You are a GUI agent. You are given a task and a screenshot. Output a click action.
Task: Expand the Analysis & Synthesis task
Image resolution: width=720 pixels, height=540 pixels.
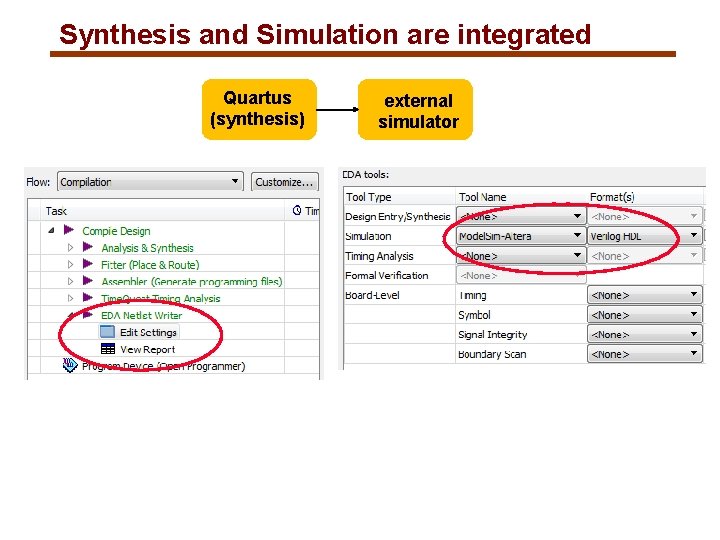click(70, 248)
